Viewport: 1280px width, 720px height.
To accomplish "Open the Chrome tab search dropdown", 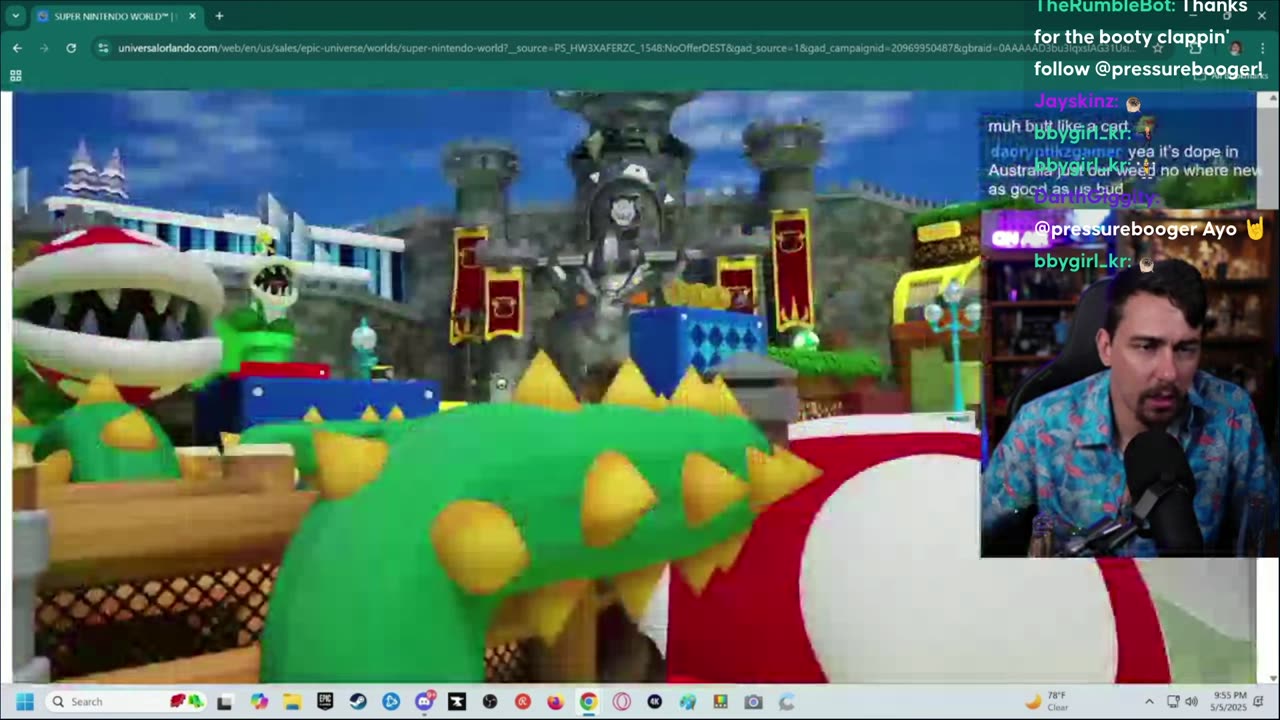I will click(15, 16).
